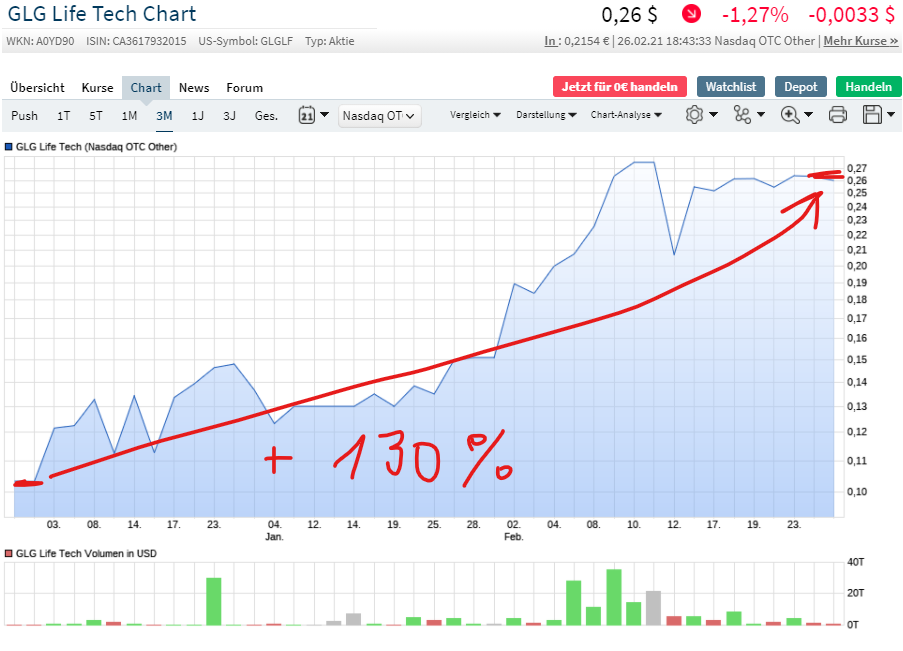903x651 pixels.
Task: Click the Typ: Aktie text
Action: pyautogui.click(x=329, y=41)
